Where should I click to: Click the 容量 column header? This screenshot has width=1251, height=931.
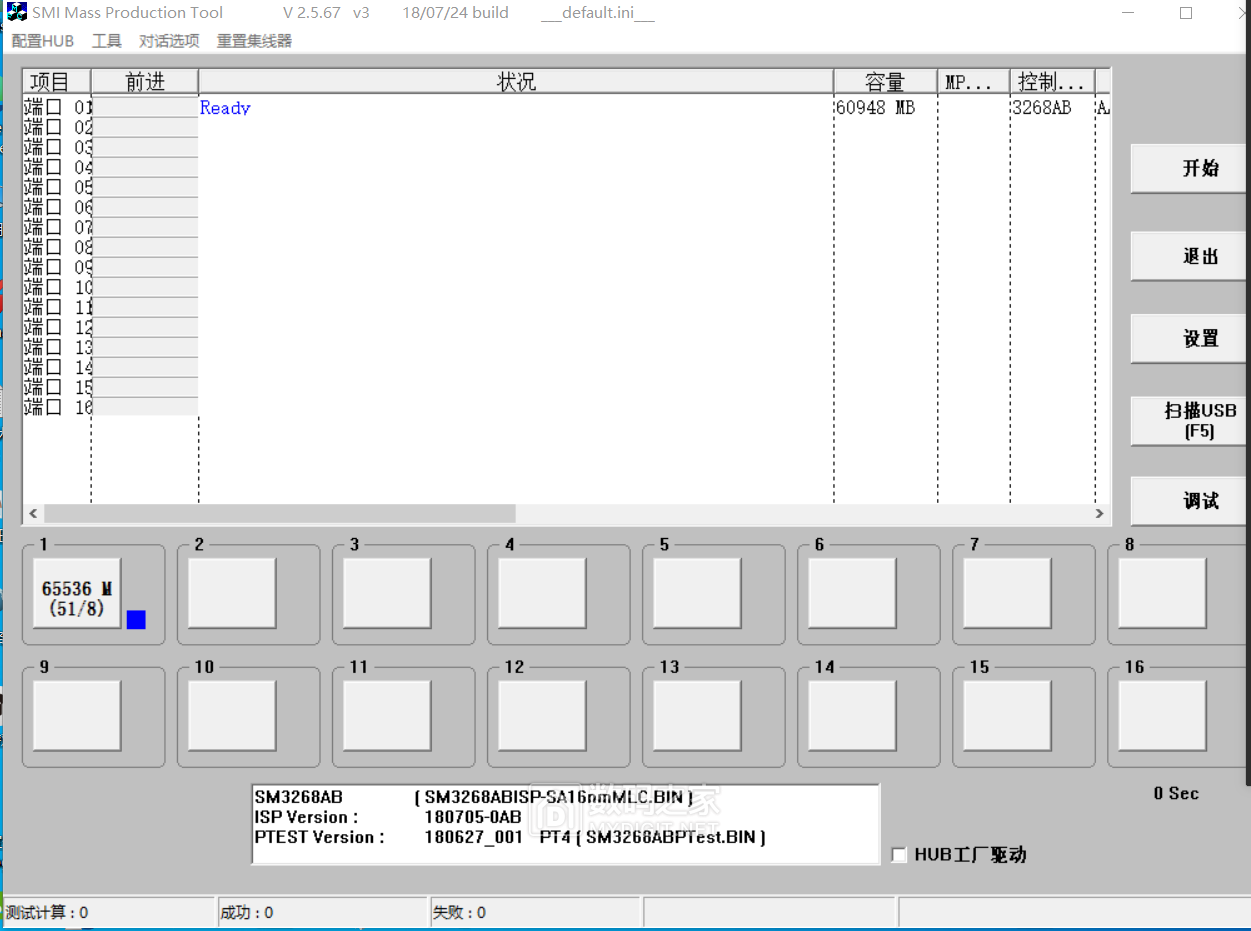885,82
